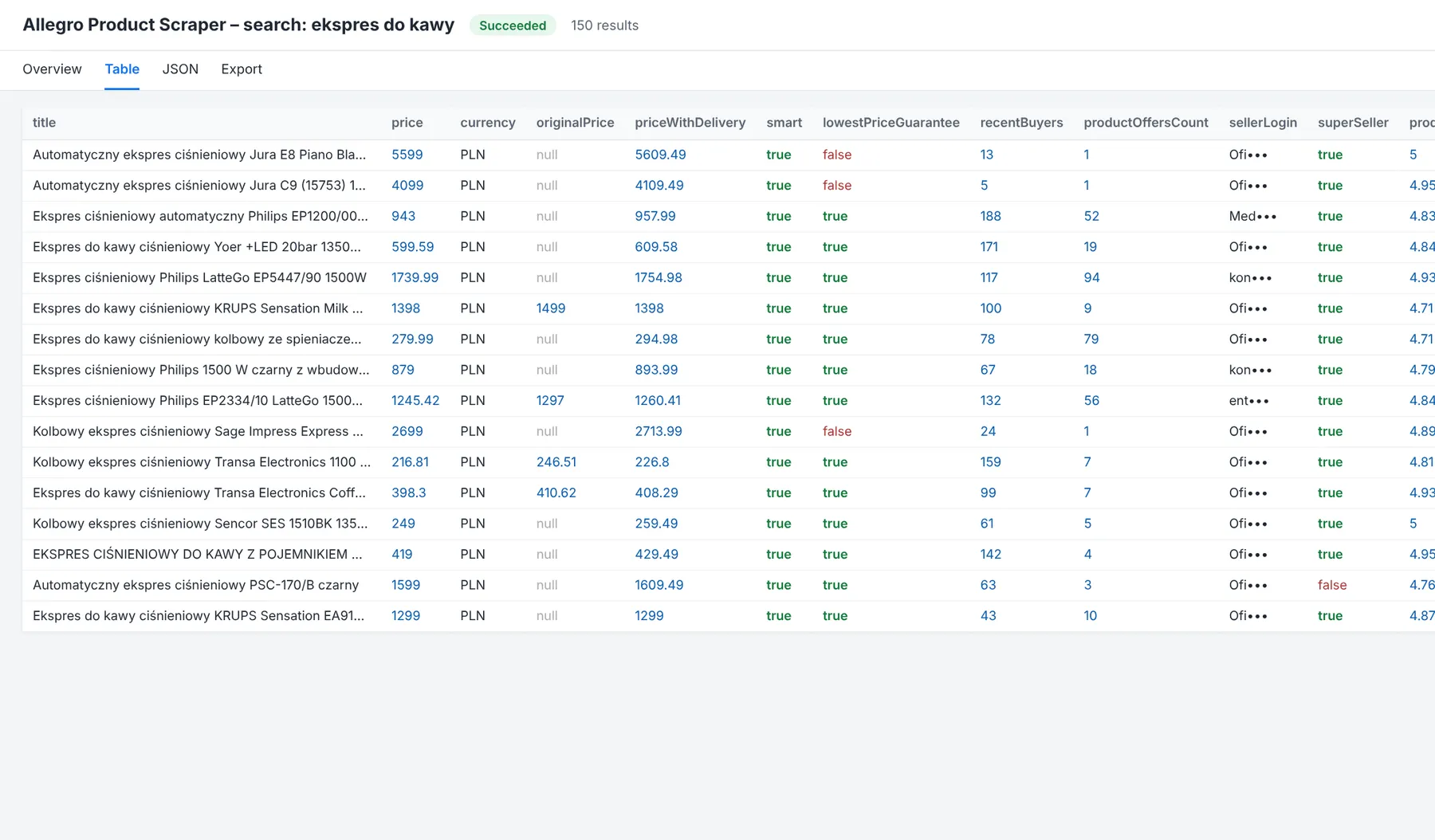
Task: Click the superSeller column header
Action: pos(1353,123)
